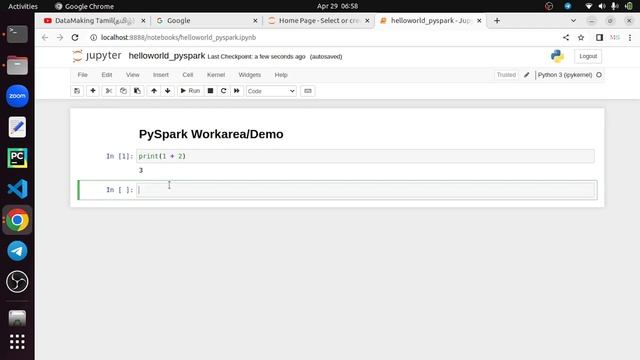Rename notebook title helloworld_pyspark
The height and width of the screenshot is (360, 640).
tap(167, 56)
